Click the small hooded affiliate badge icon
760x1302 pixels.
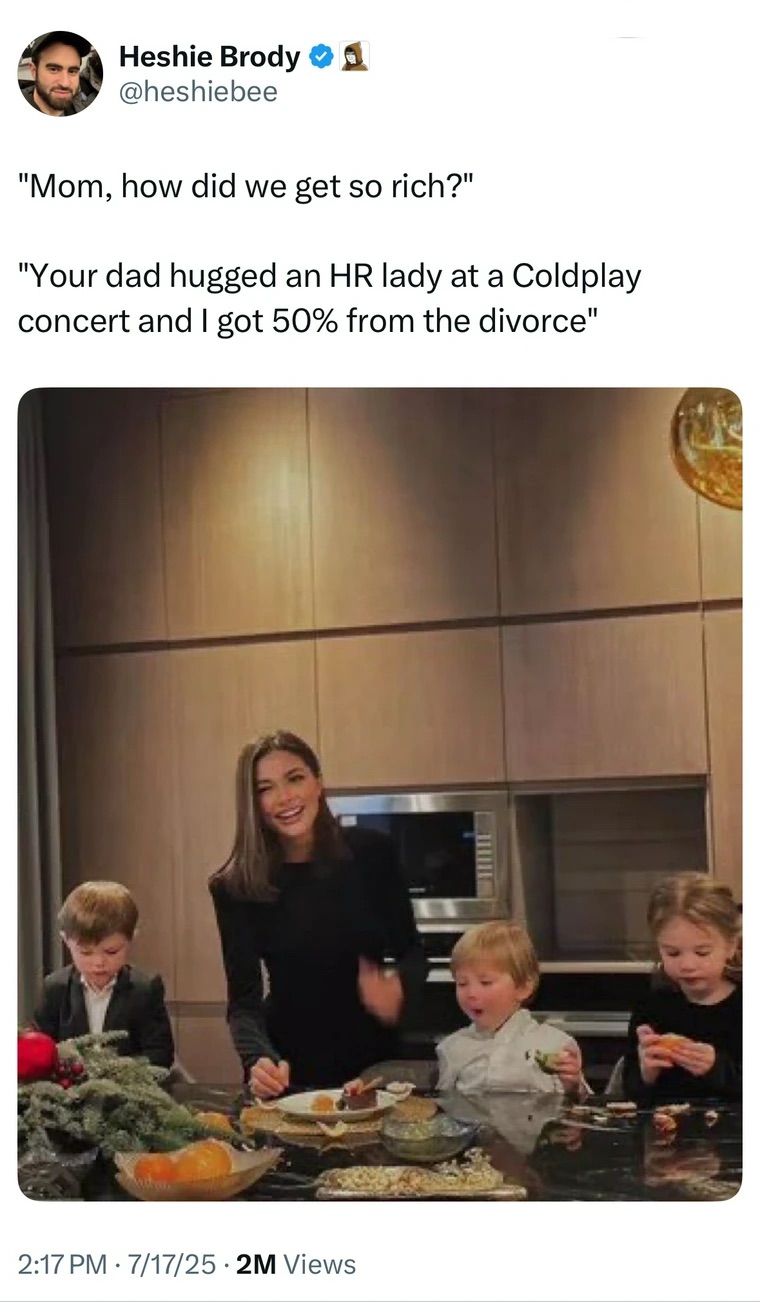point(355,57)
